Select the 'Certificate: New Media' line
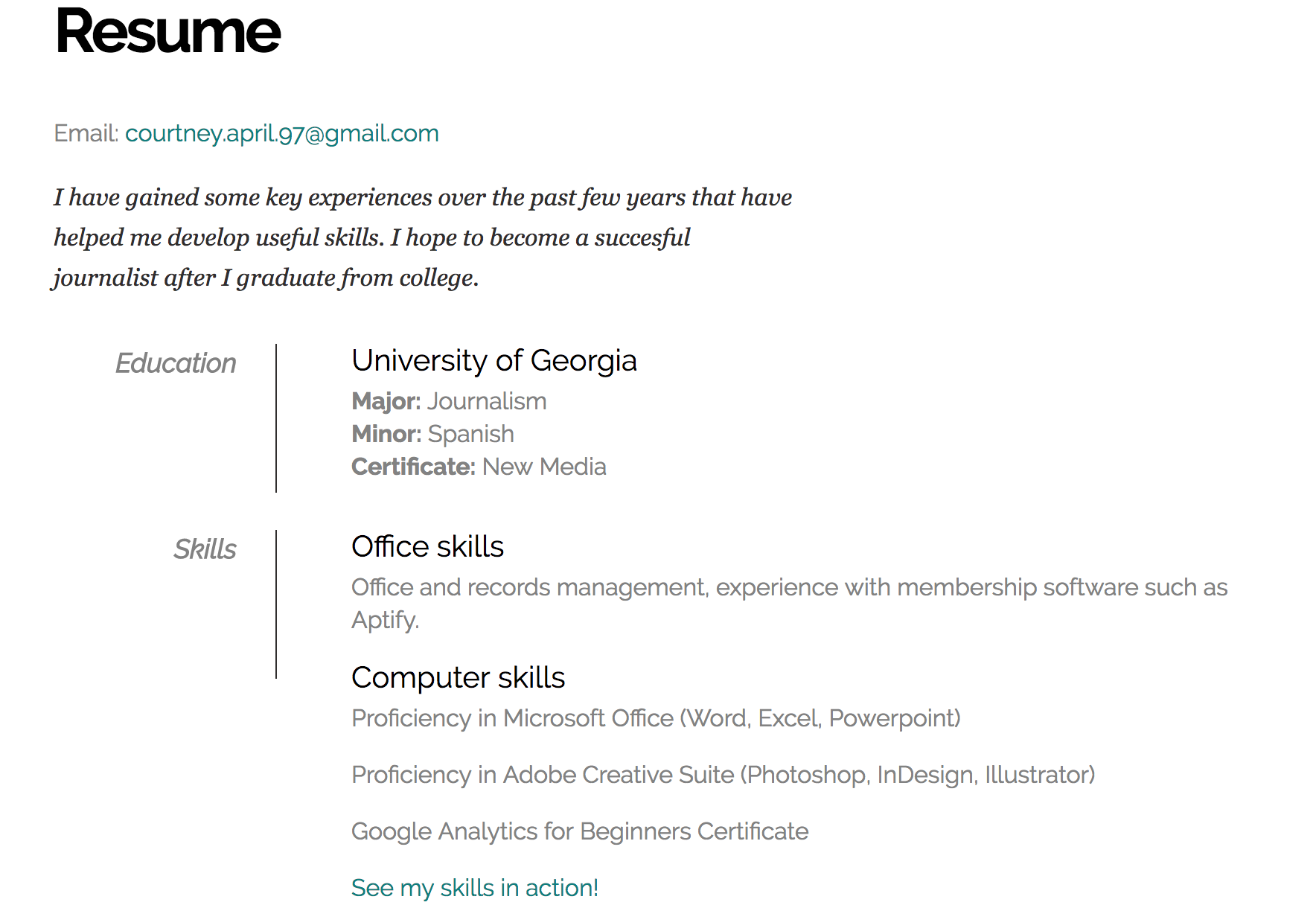The image size is (1316, 908). pos(479,467)
